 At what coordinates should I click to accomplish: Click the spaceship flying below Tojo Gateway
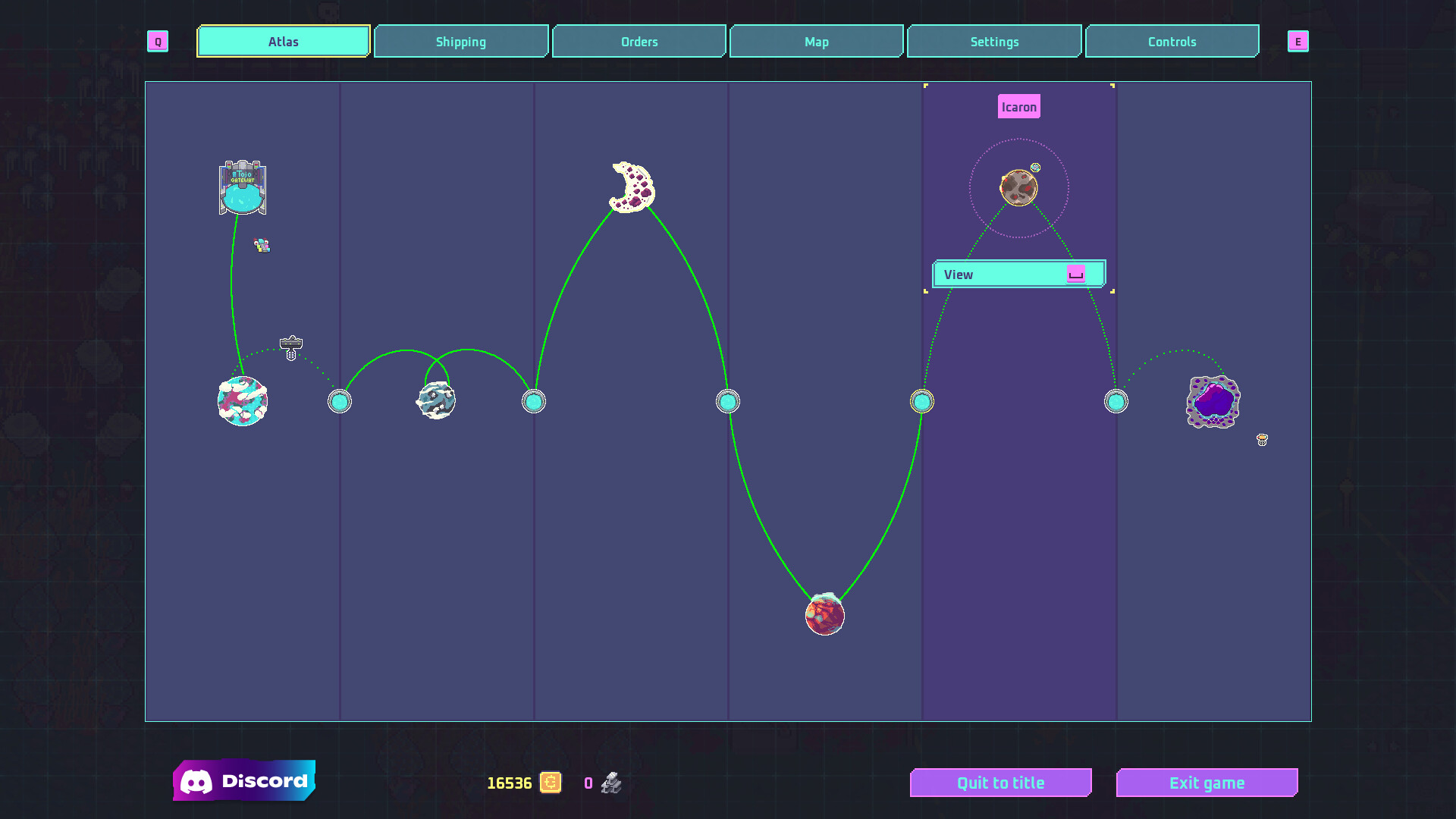262,244
